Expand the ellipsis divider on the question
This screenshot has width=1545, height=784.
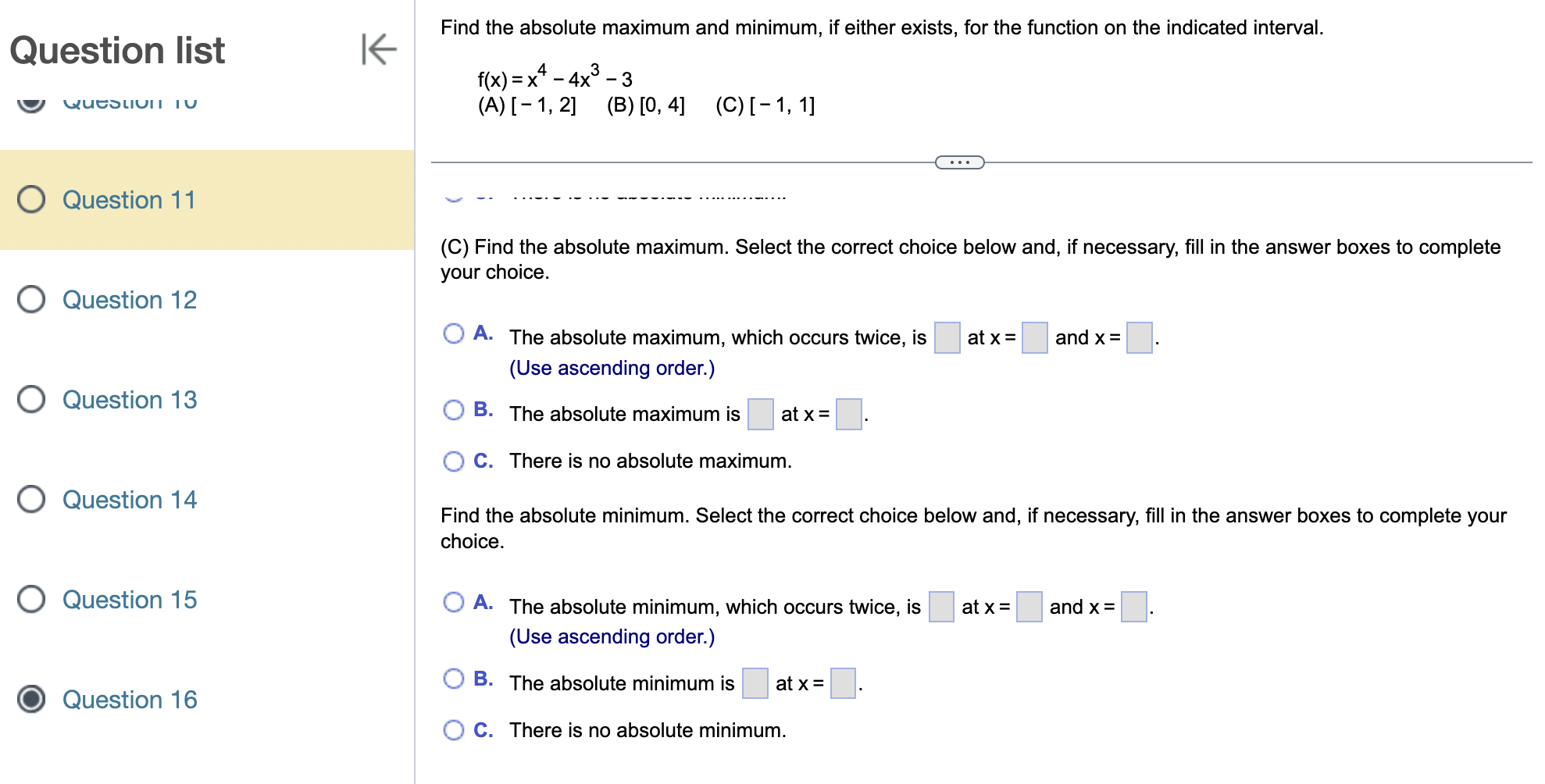tap(958, 162)
